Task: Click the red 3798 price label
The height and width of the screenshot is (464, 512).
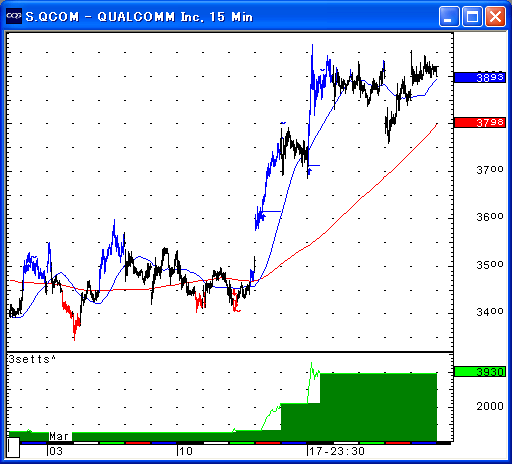Action: (x=480, y=122)
